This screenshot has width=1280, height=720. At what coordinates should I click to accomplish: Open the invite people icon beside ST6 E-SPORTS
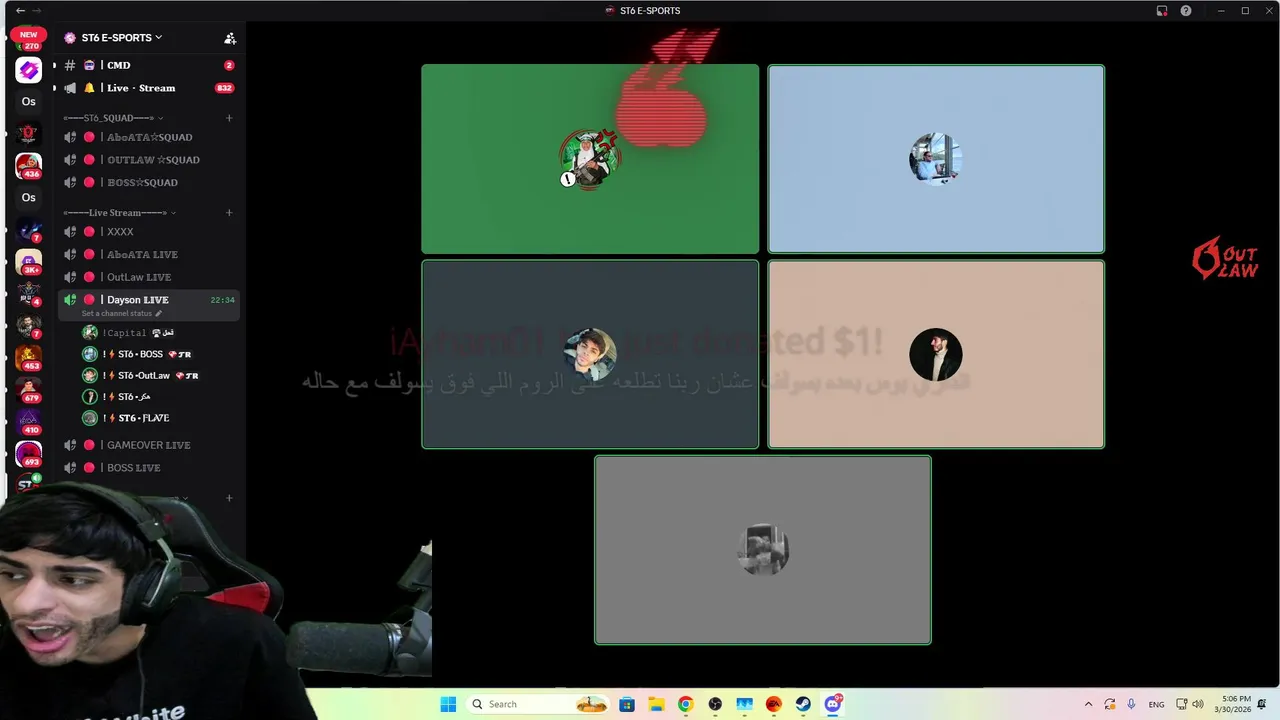[x=230, y=38]
